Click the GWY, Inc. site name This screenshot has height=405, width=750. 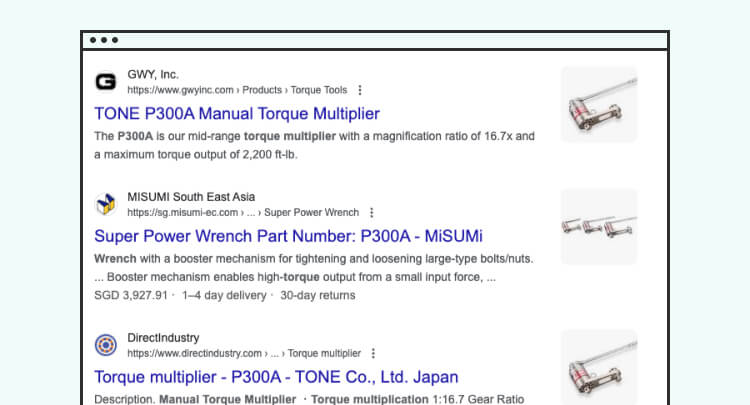[153, 75]
